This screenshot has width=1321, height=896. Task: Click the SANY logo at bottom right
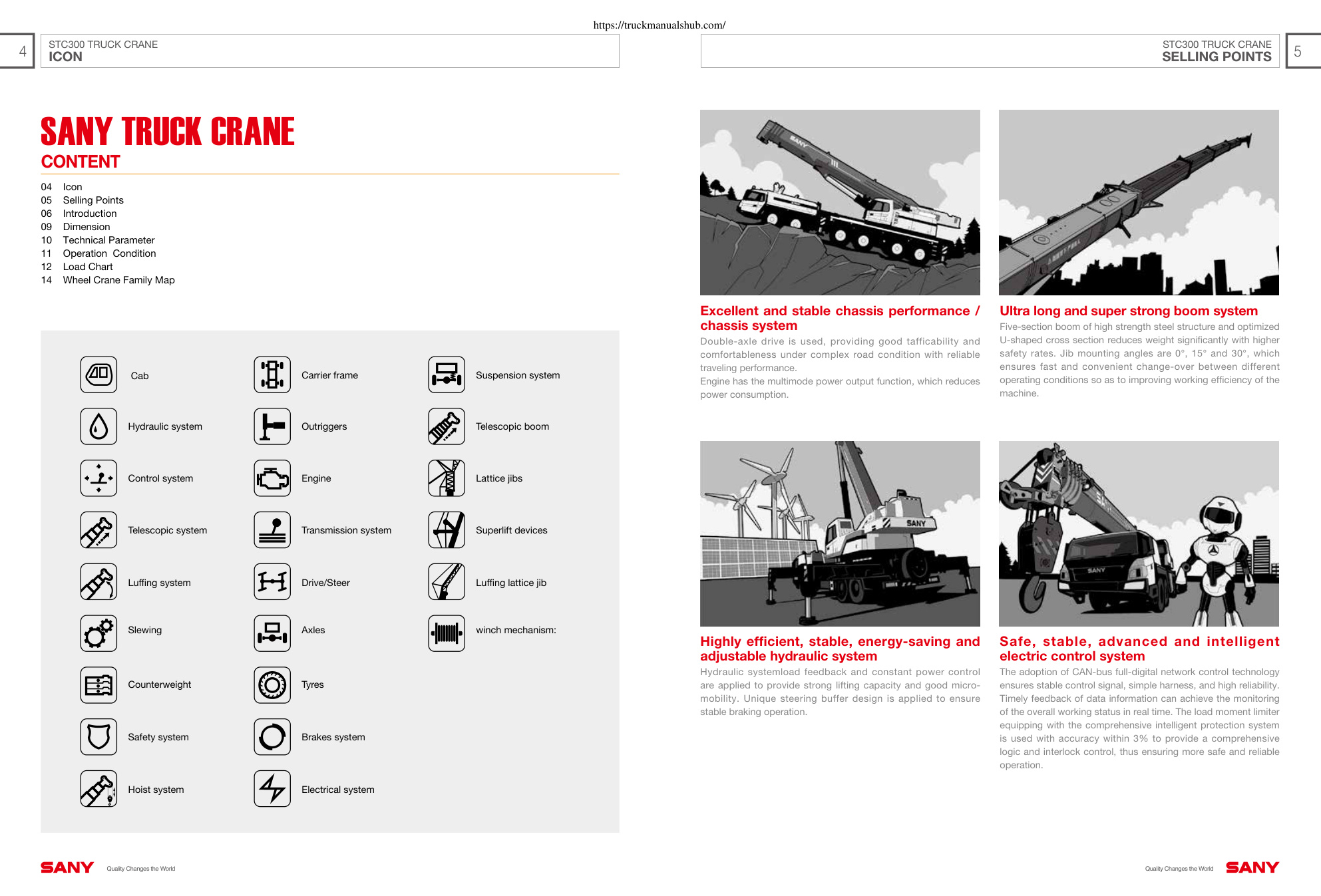1252,867
